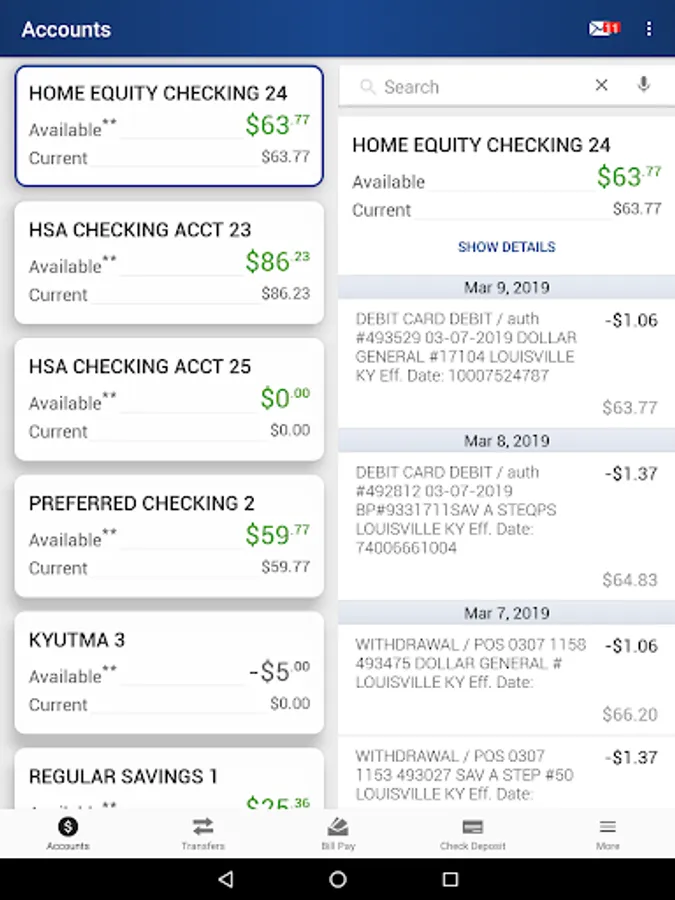Select the Accounts tab
The height and width of the screenshot is (900, 675).
click(x=68, y=833)
